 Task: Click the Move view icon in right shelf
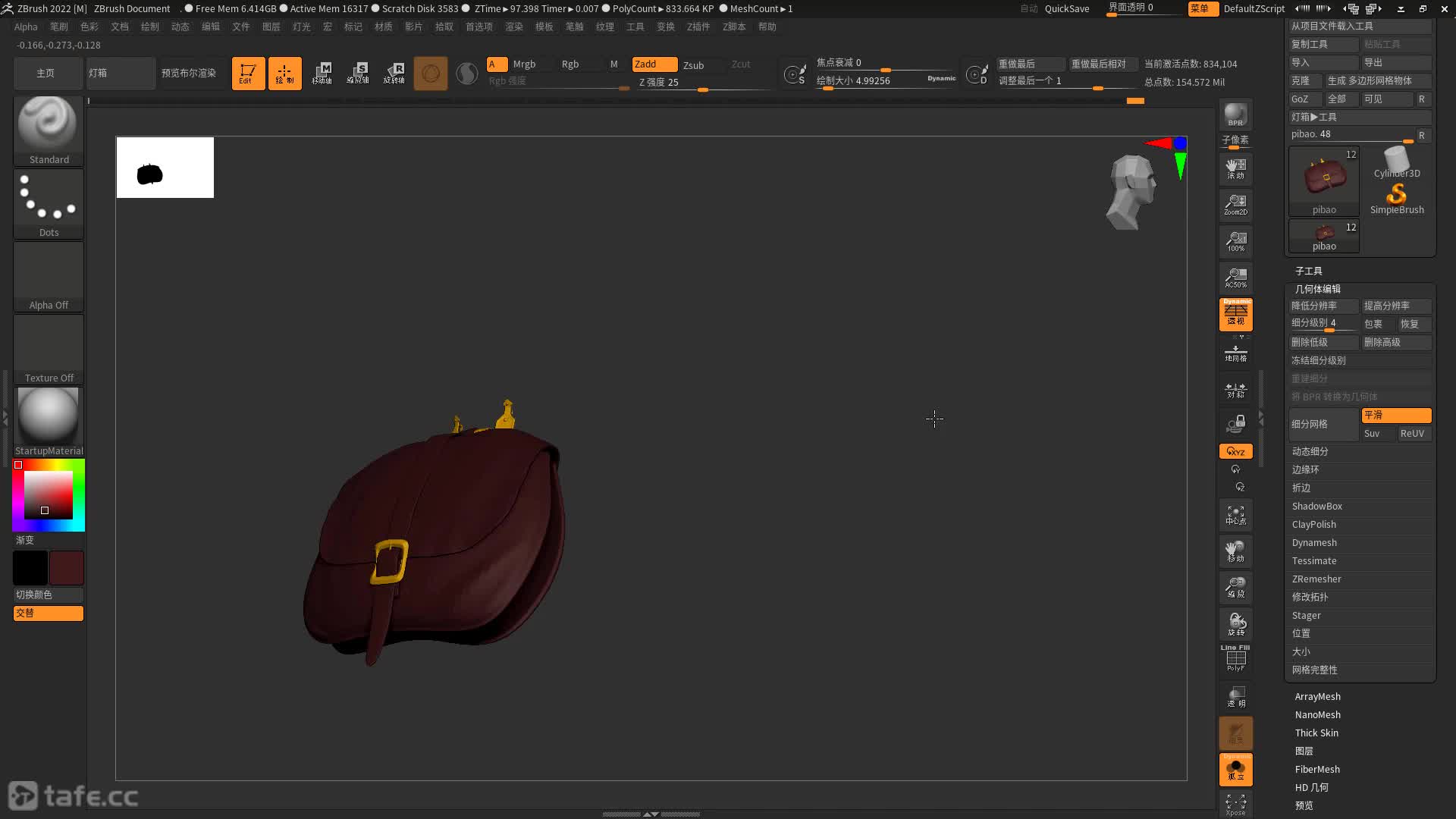coord(1235,552)
